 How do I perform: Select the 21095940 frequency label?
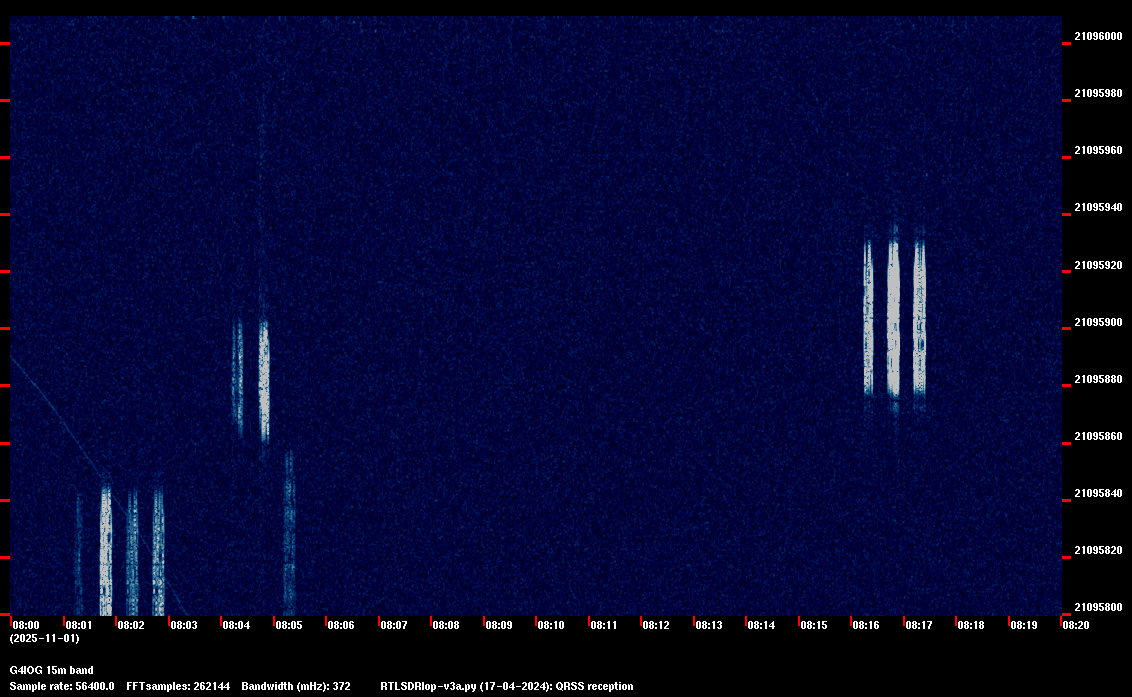pyautogui.click(x=1099, y=207)
